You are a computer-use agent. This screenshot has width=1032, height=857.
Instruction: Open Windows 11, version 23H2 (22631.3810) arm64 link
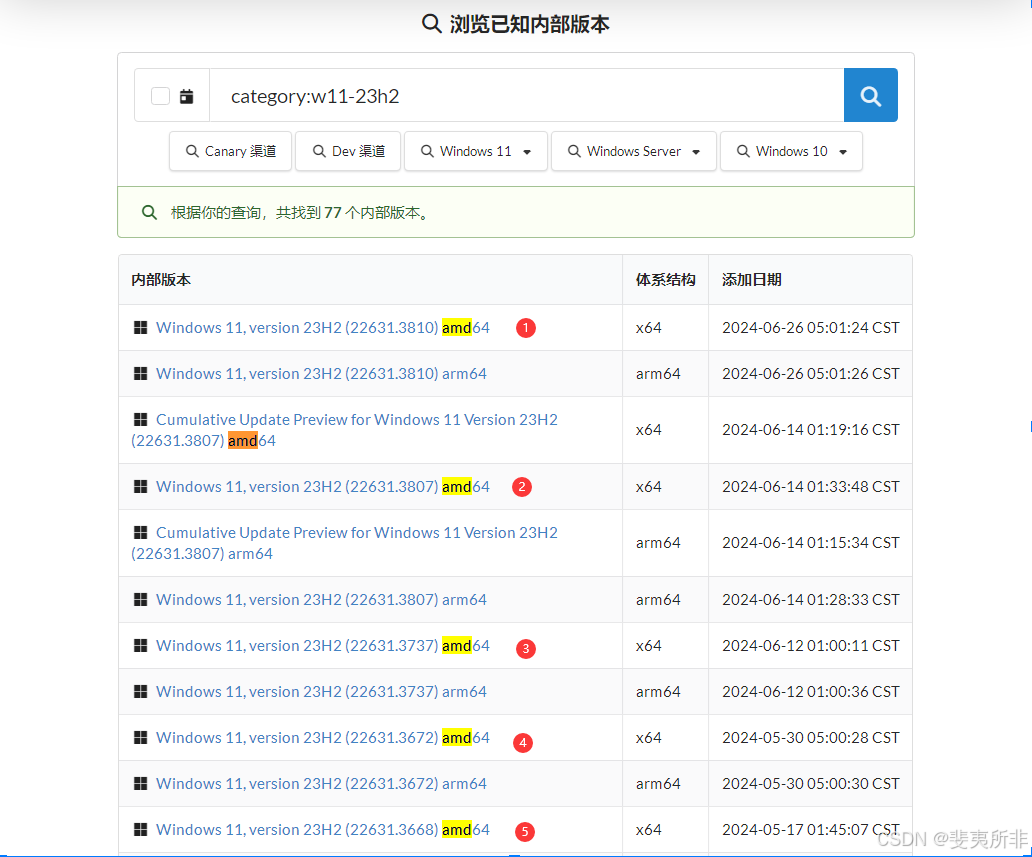(321, 374)
